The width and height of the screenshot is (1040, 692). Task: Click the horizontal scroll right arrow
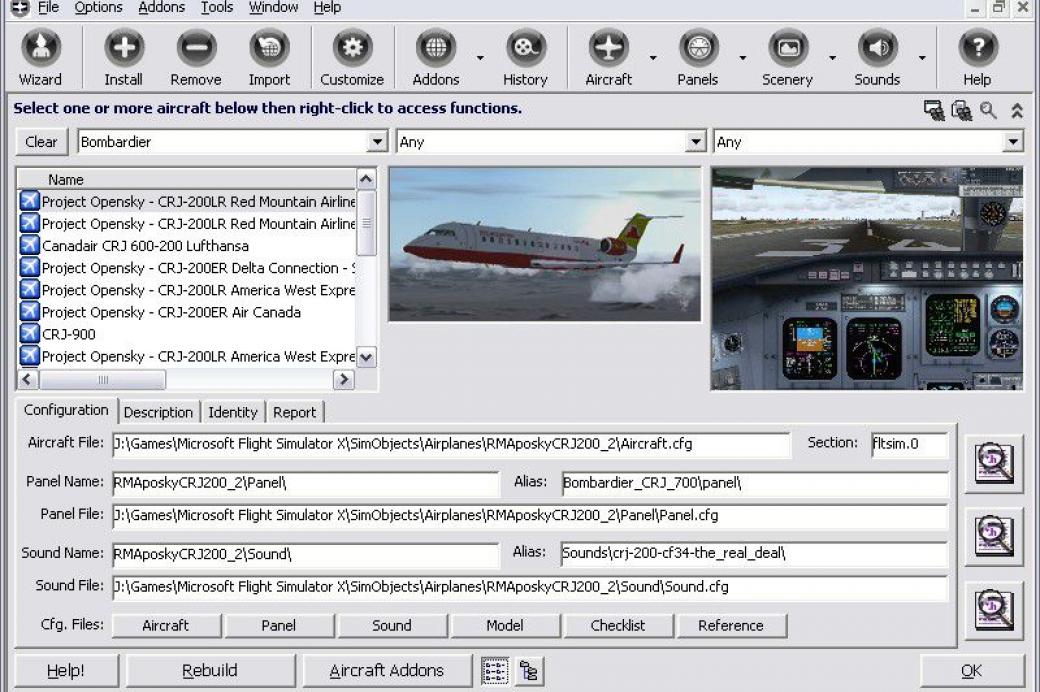coord(344,380)
